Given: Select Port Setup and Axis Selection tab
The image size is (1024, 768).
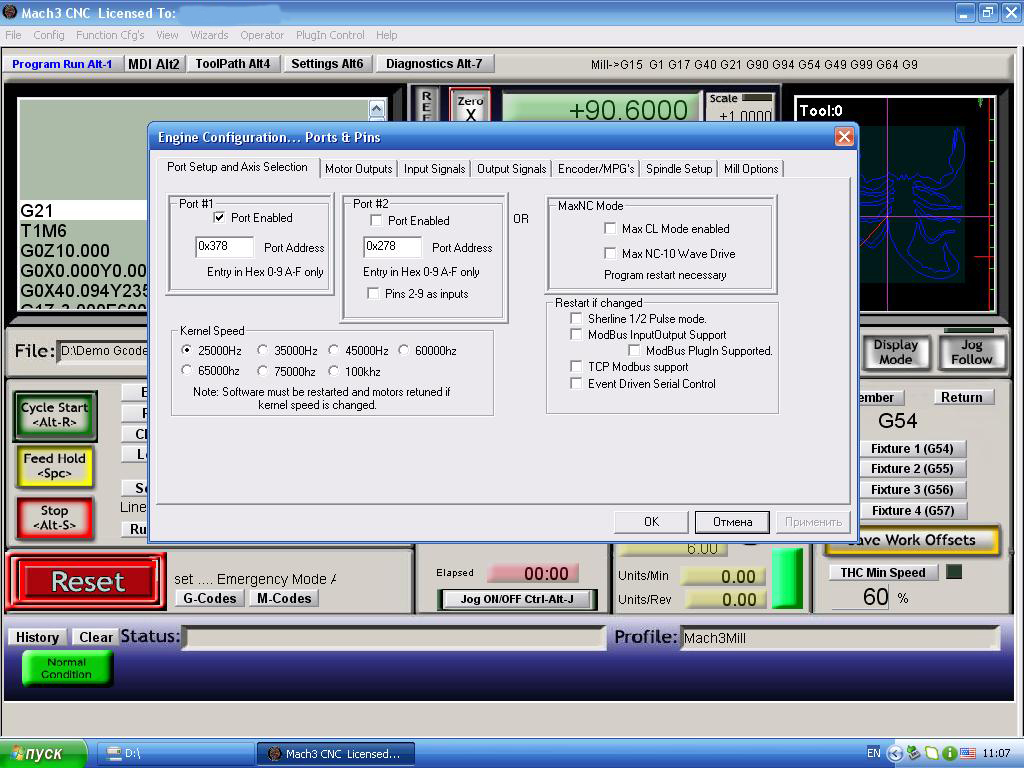Looking at the screenshot, I should 237,167.
